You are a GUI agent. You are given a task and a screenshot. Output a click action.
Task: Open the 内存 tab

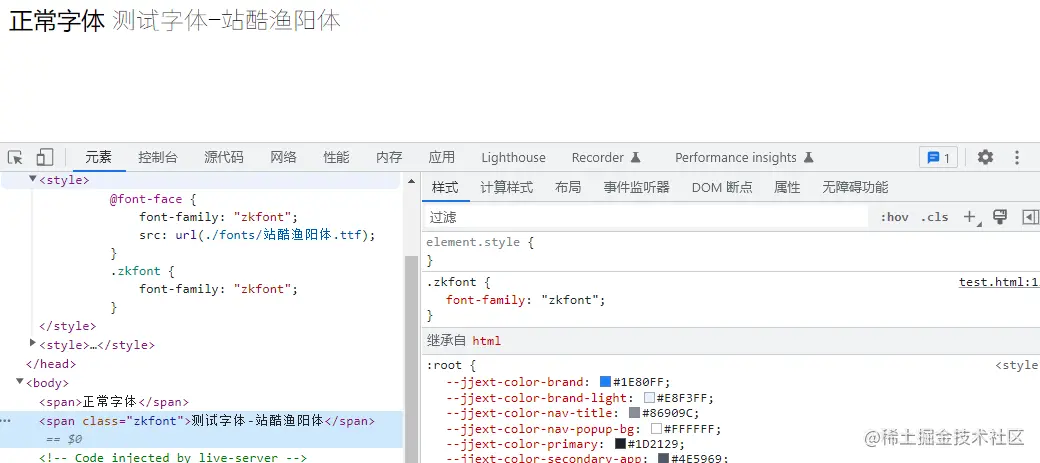click(389, 157)
